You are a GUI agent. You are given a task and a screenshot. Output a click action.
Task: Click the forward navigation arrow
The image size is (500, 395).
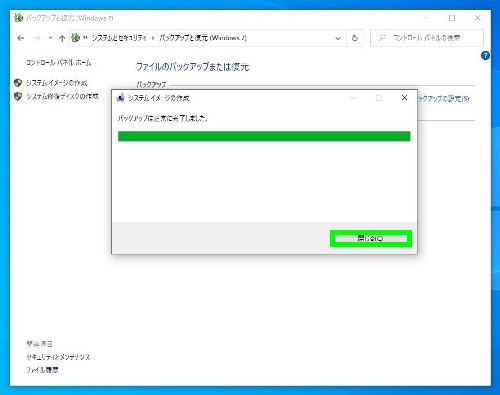coord(37,38)
